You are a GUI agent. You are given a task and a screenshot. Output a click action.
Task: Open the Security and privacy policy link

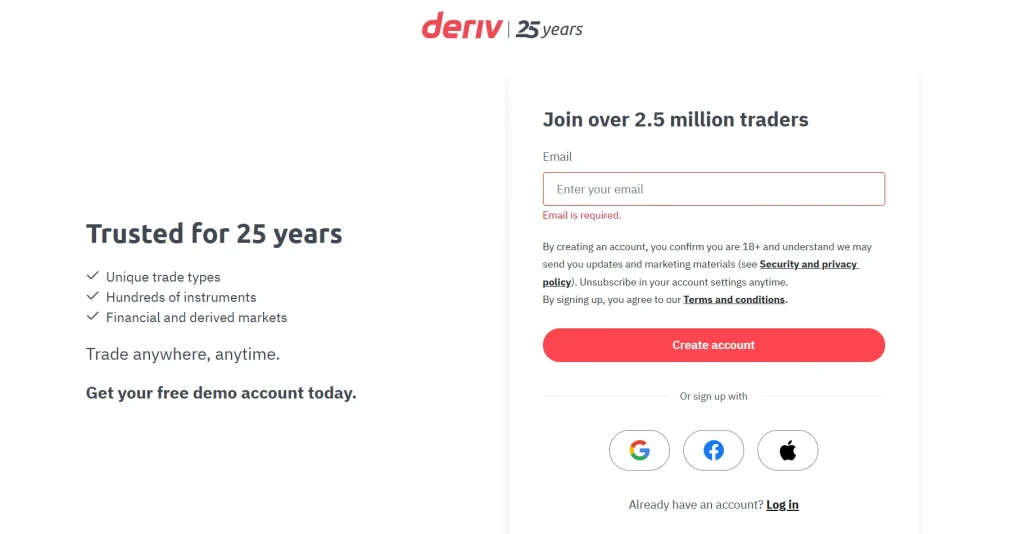(x=808, y=264)
